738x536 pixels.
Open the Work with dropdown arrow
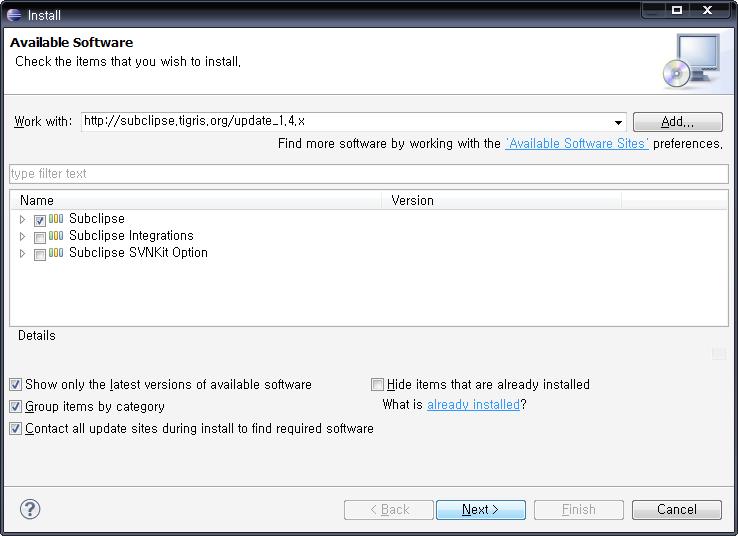(618, 122)
